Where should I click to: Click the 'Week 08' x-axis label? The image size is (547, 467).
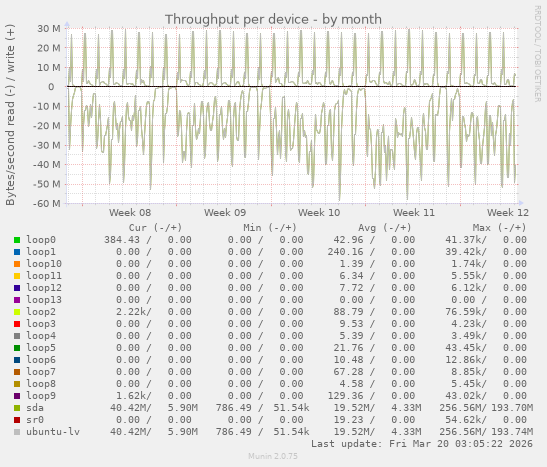(130, 212)
